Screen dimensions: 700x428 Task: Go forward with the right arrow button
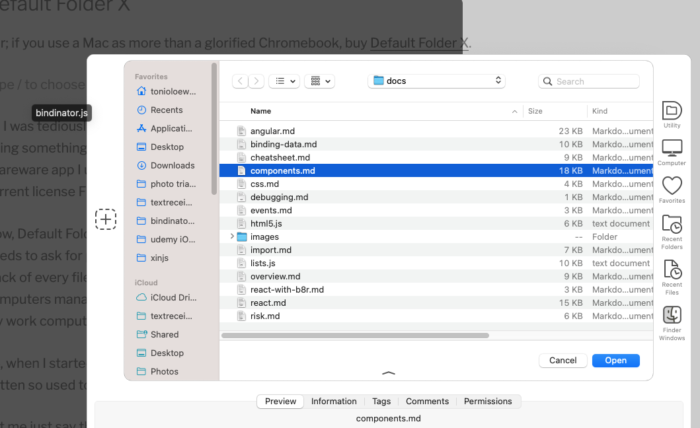pyautogui.click(x=256, y=81)
